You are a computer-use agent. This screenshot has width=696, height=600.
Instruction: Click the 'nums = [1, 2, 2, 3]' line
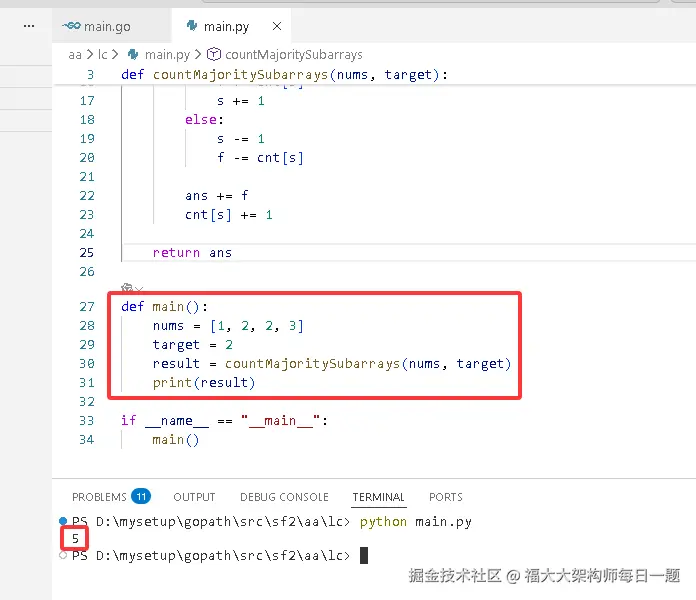click(228, 326)
